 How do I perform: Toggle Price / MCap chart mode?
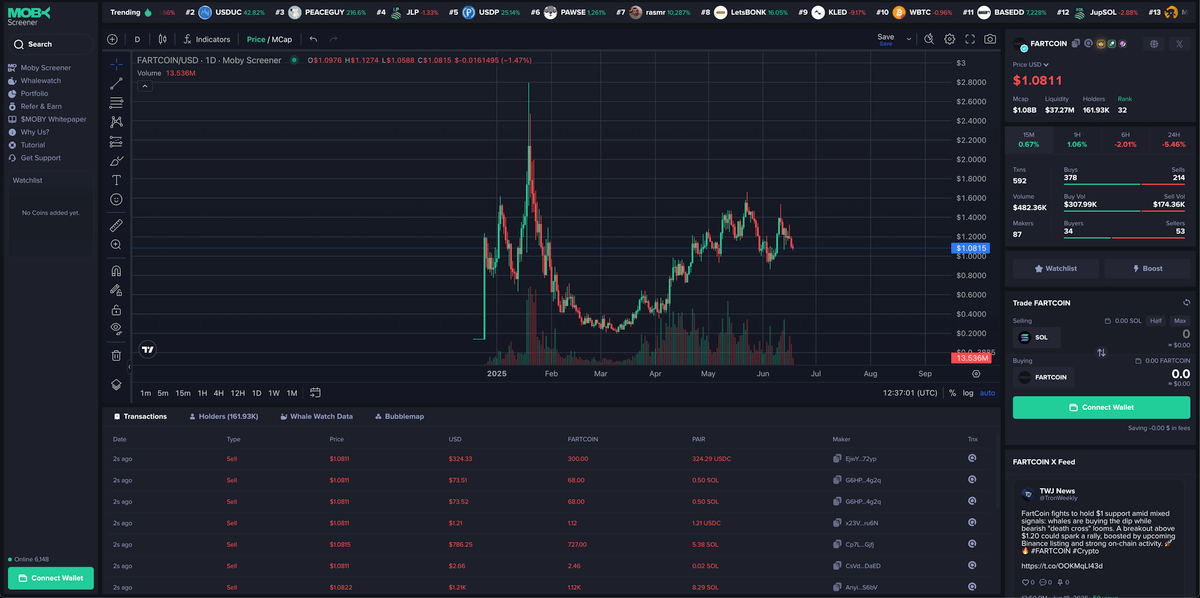(x=269, y=39)
